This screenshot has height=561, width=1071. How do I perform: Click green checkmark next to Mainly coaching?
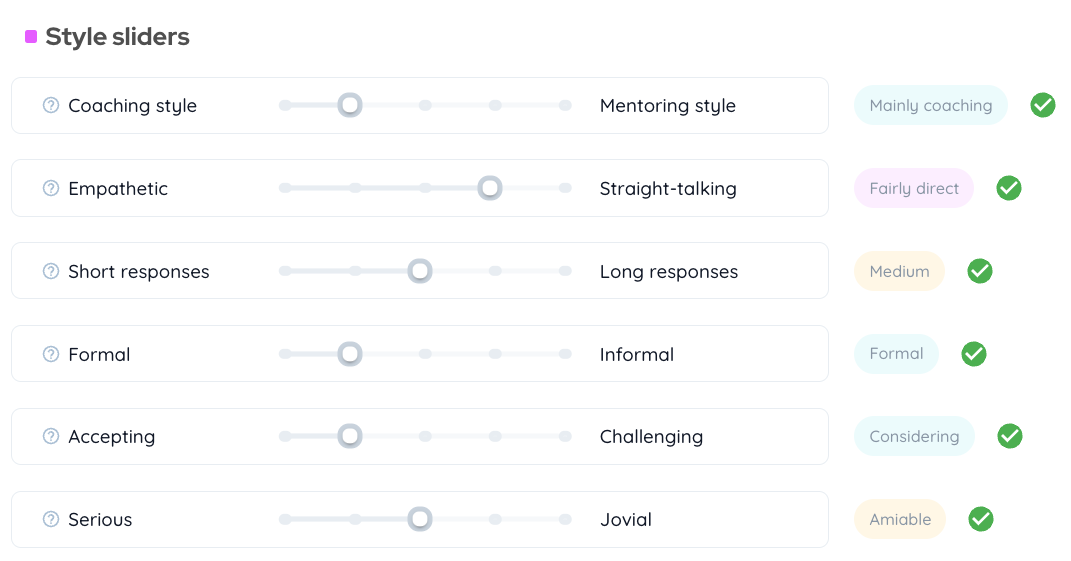pyautogui.click(x=1043, y=105)
